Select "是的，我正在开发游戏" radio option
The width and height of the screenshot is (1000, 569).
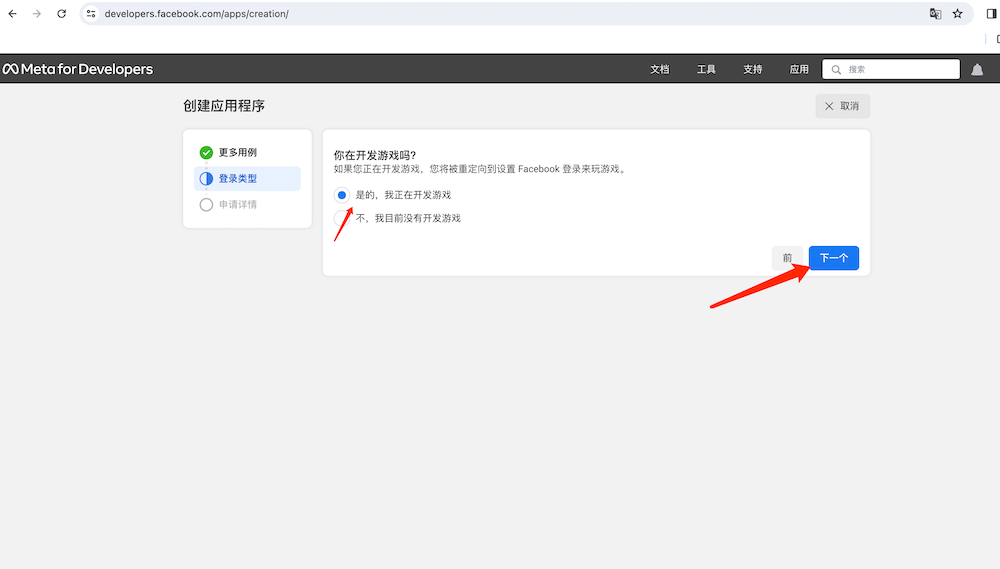342,195
